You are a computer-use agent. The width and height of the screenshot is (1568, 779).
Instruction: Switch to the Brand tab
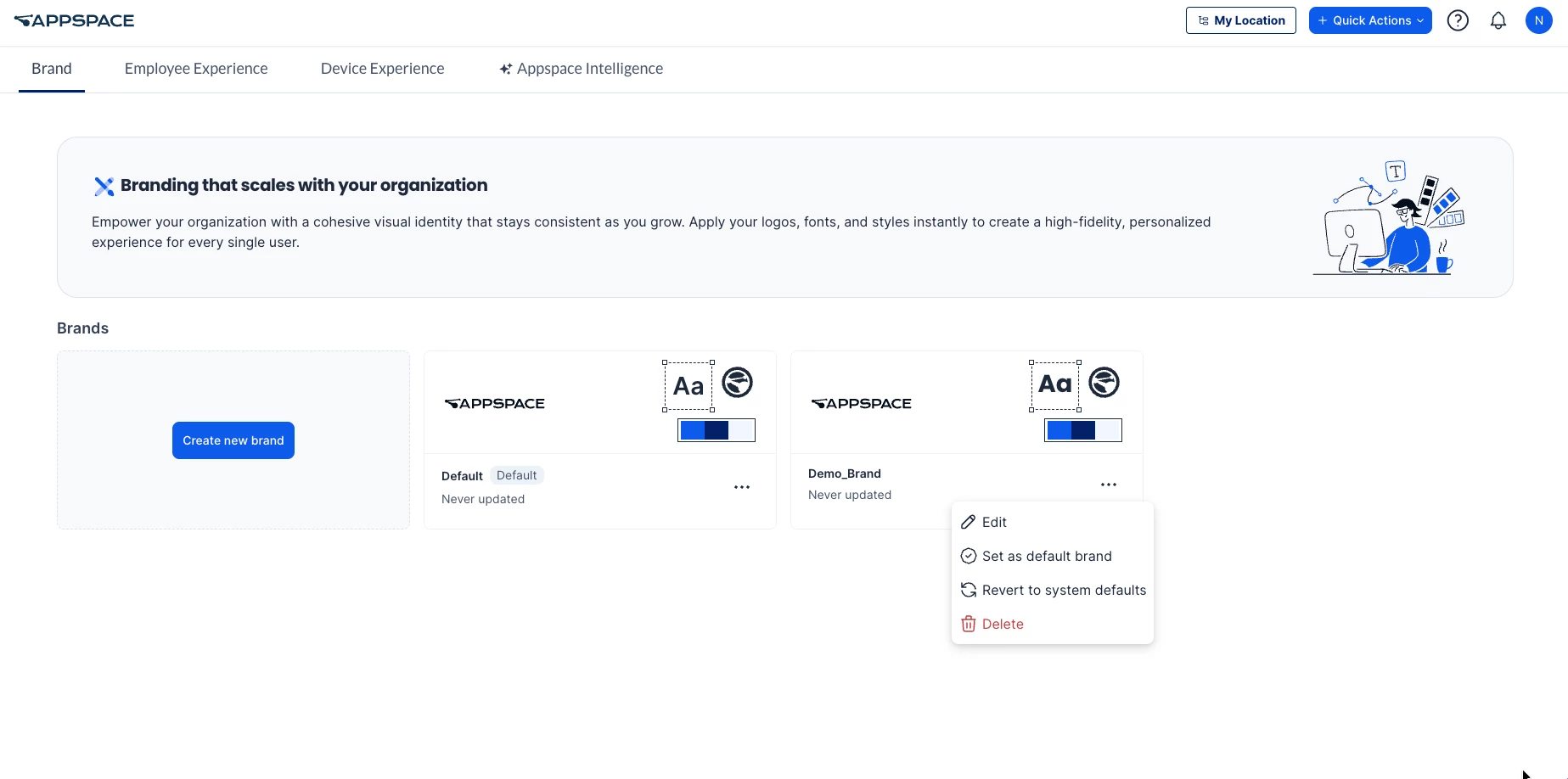click(x=52, y=69)
